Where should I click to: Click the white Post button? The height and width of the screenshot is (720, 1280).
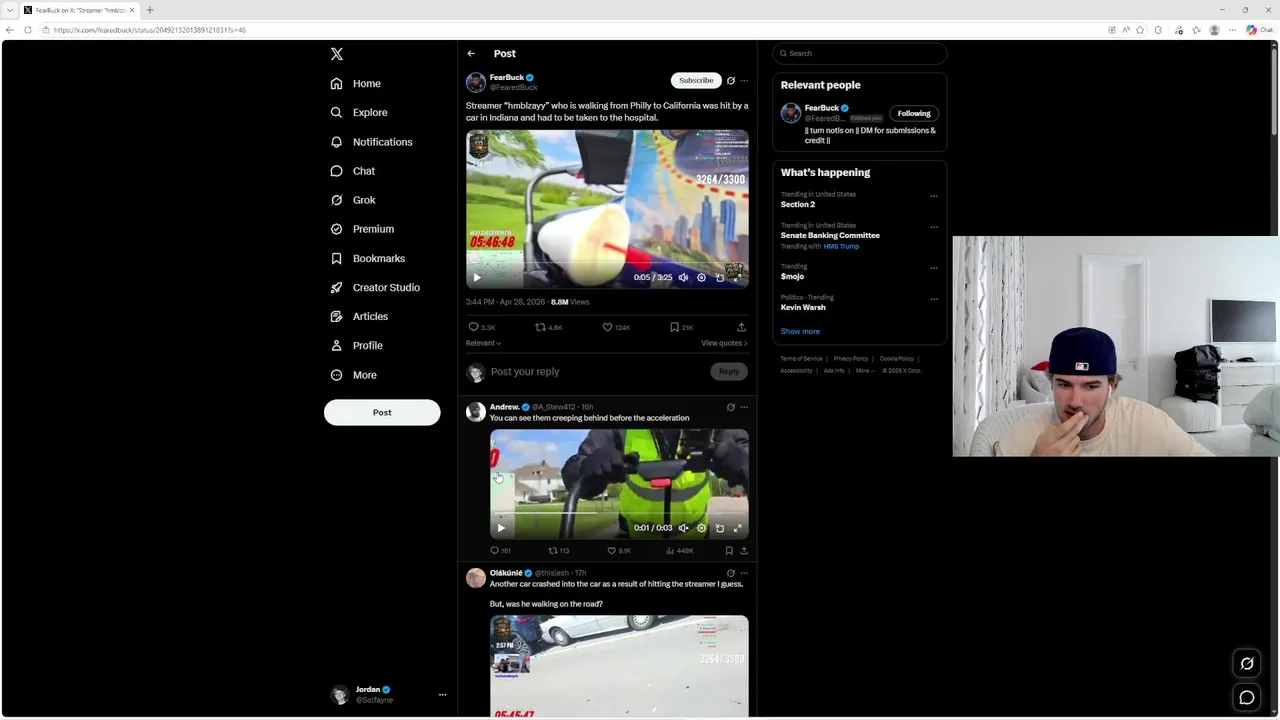click(x=382, y=412)
